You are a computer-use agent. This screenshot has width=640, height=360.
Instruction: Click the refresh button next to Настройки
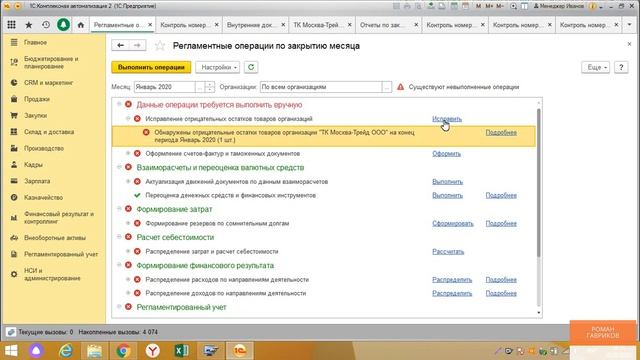point(251,67)
